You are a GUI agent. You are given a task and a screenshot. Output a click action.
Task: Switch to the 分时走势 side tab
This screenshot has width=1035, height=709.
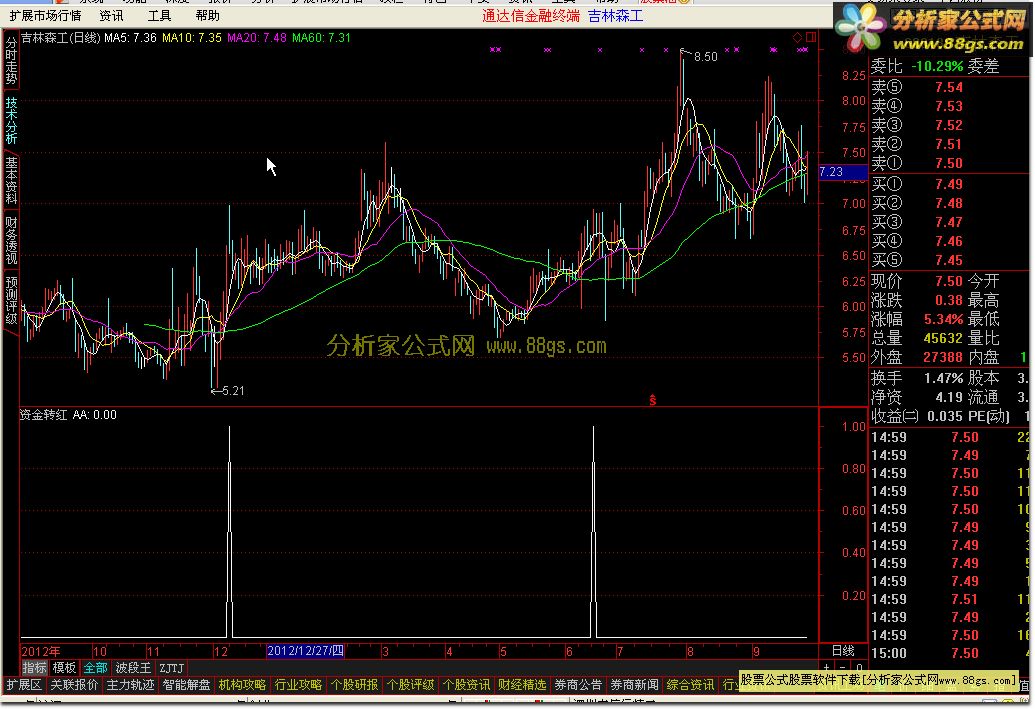pyautogui.click(x=11, y=61)
